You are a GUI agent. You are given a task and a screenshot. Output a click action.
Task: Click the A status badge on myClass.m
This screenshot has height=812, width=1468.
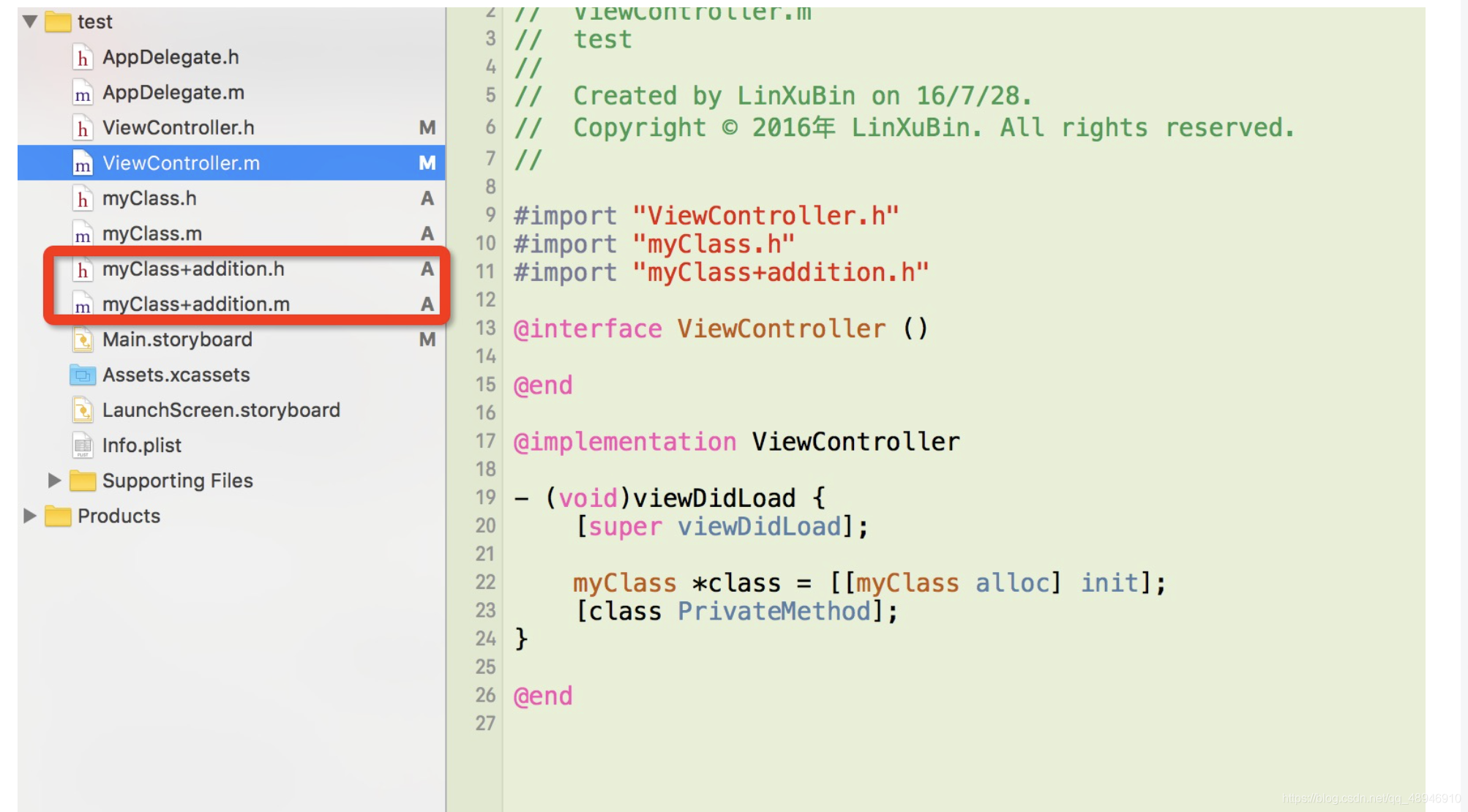427,234
